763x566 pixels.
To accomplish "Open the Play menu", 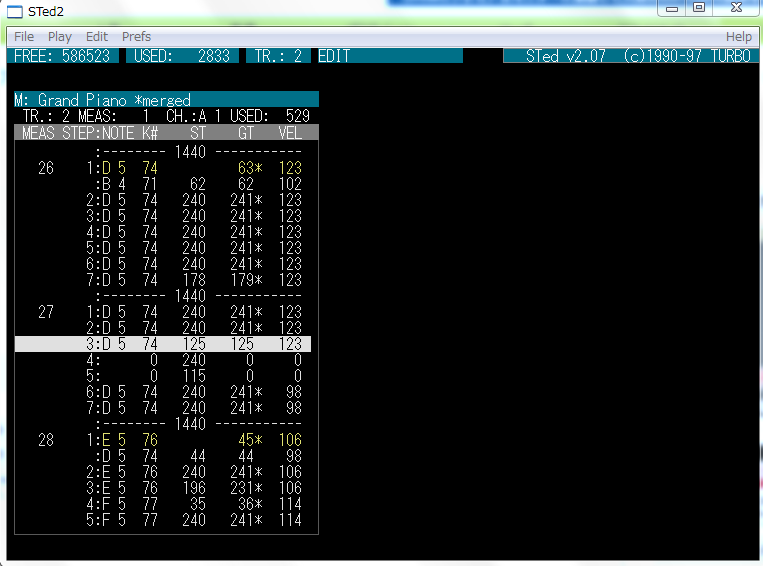I will [60, 37].
